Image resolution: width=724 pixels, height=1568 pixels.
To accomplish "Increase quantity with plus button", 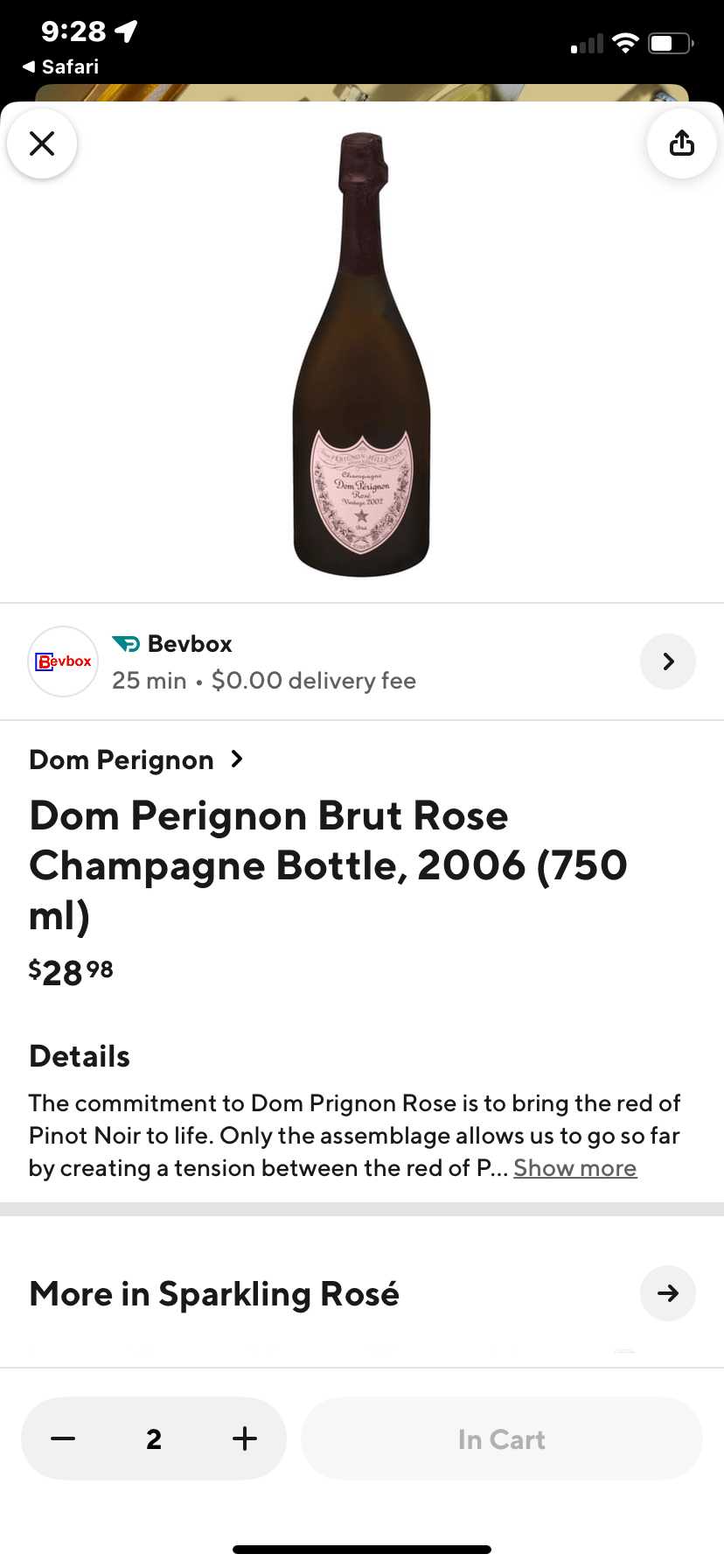I will pos(245,1438).
